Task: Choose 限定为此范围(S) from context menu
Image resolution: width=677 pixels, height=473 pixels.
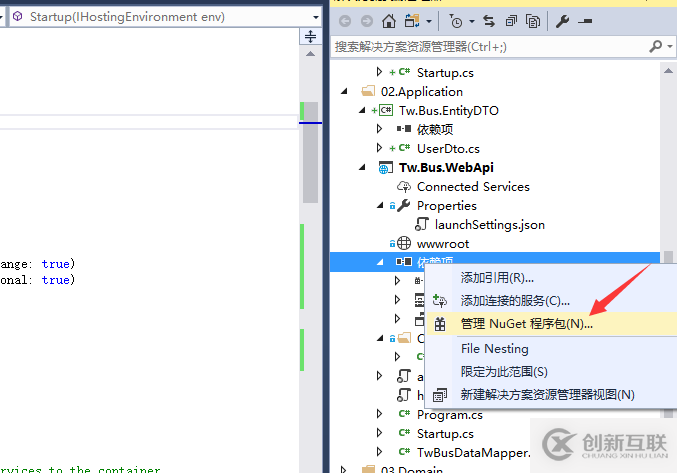Action: tap(504, 372)
